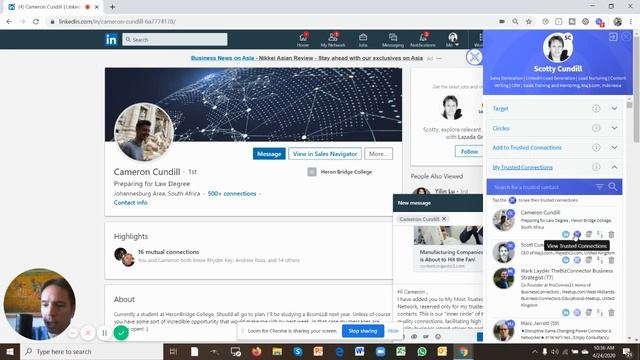Open 500+ connections link

(232, 193)
